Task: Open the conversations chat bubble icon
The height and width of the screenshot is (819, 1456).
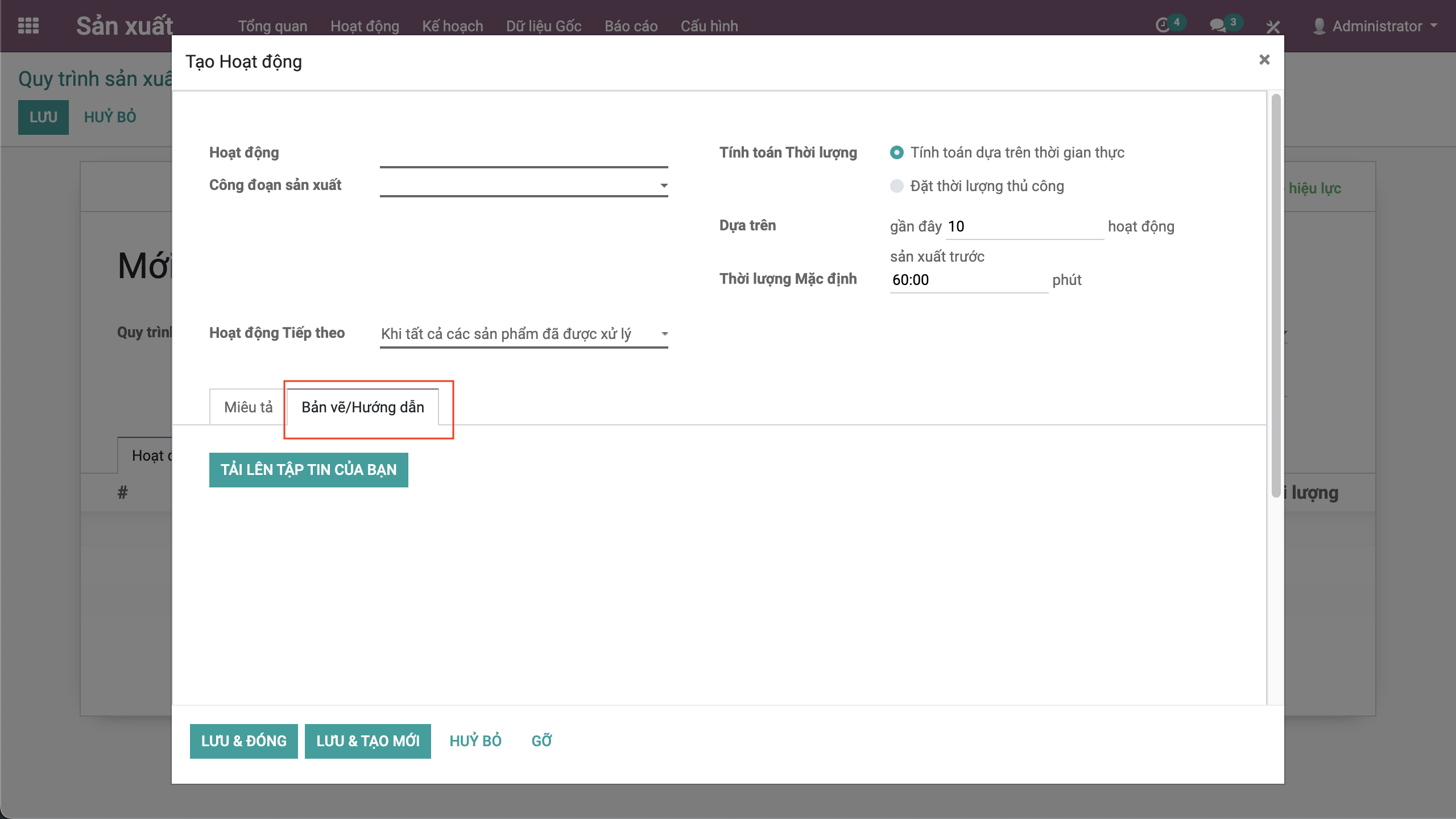Action: coord(1217,26)
